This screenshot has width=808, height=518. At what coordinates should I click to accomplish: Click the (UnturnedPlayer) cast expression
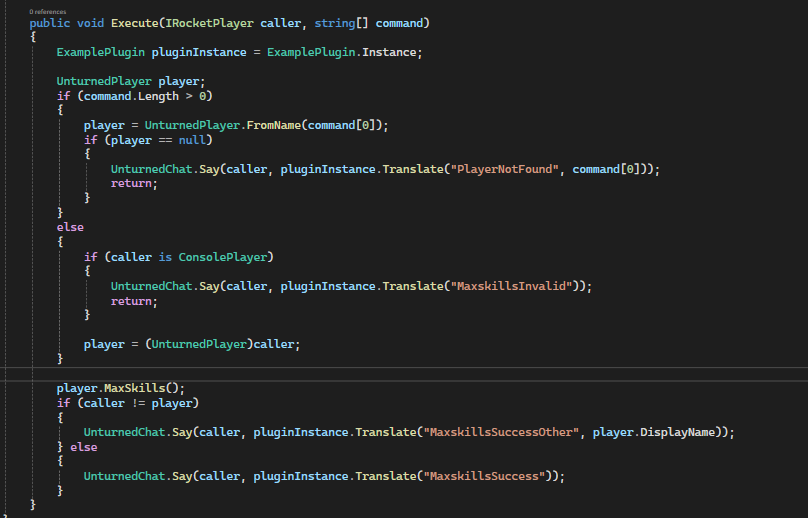(x=192, y=344)
